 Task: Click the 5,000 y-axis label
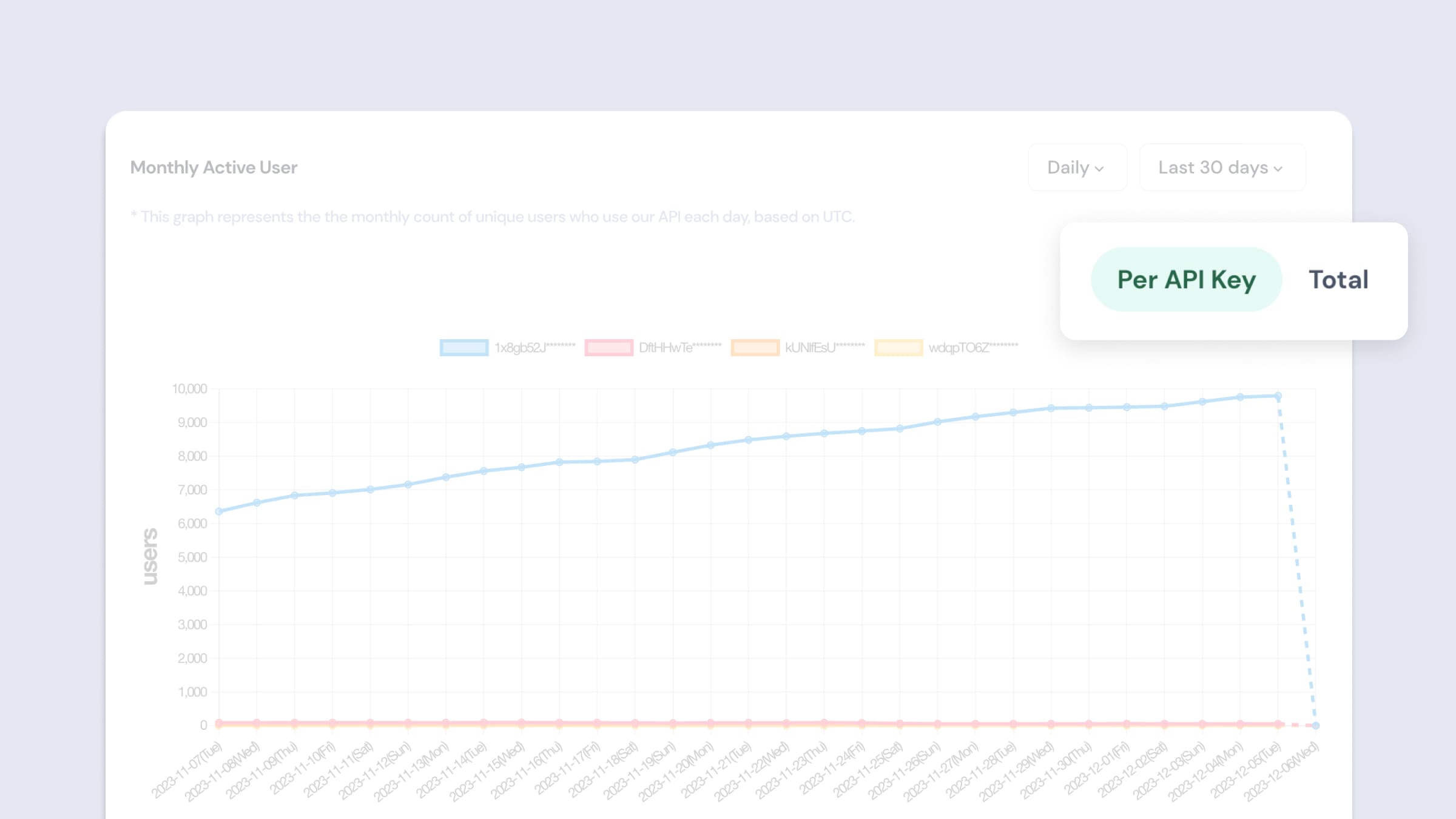coord(192,558)
